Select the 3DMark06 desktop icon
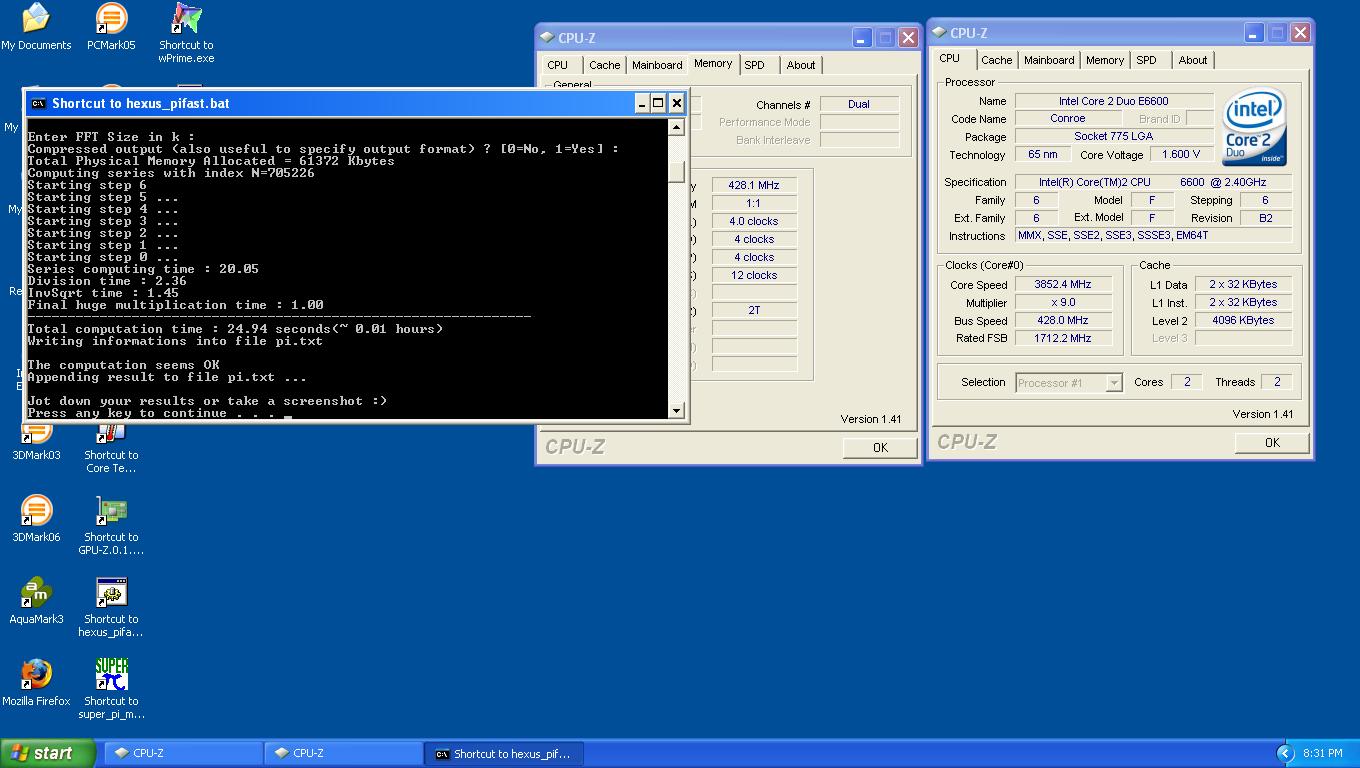 36,519
